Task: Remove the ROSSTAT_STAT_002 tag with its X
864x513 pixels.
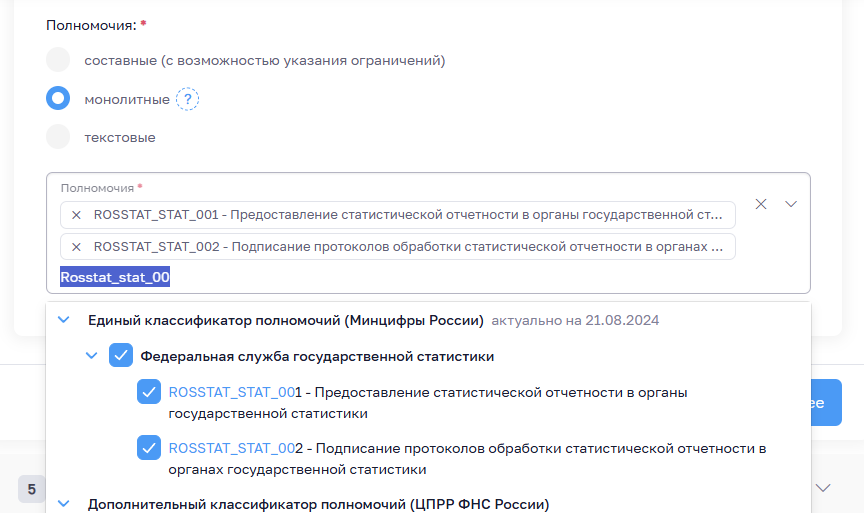Action: pyautogui.click(x=76, y=247)
